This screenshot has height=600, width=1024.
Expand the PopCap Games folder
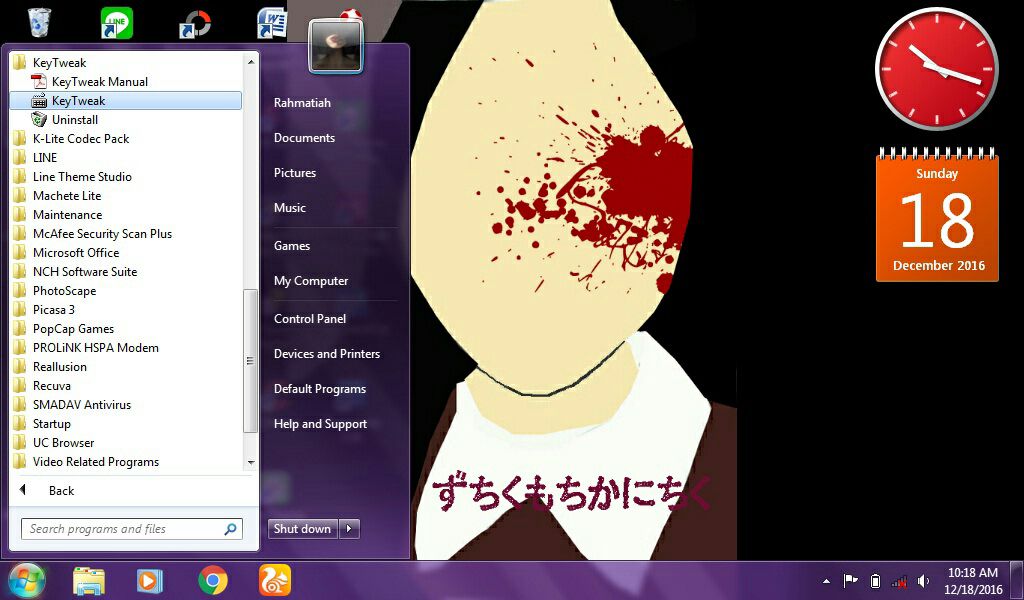point(73,328)
